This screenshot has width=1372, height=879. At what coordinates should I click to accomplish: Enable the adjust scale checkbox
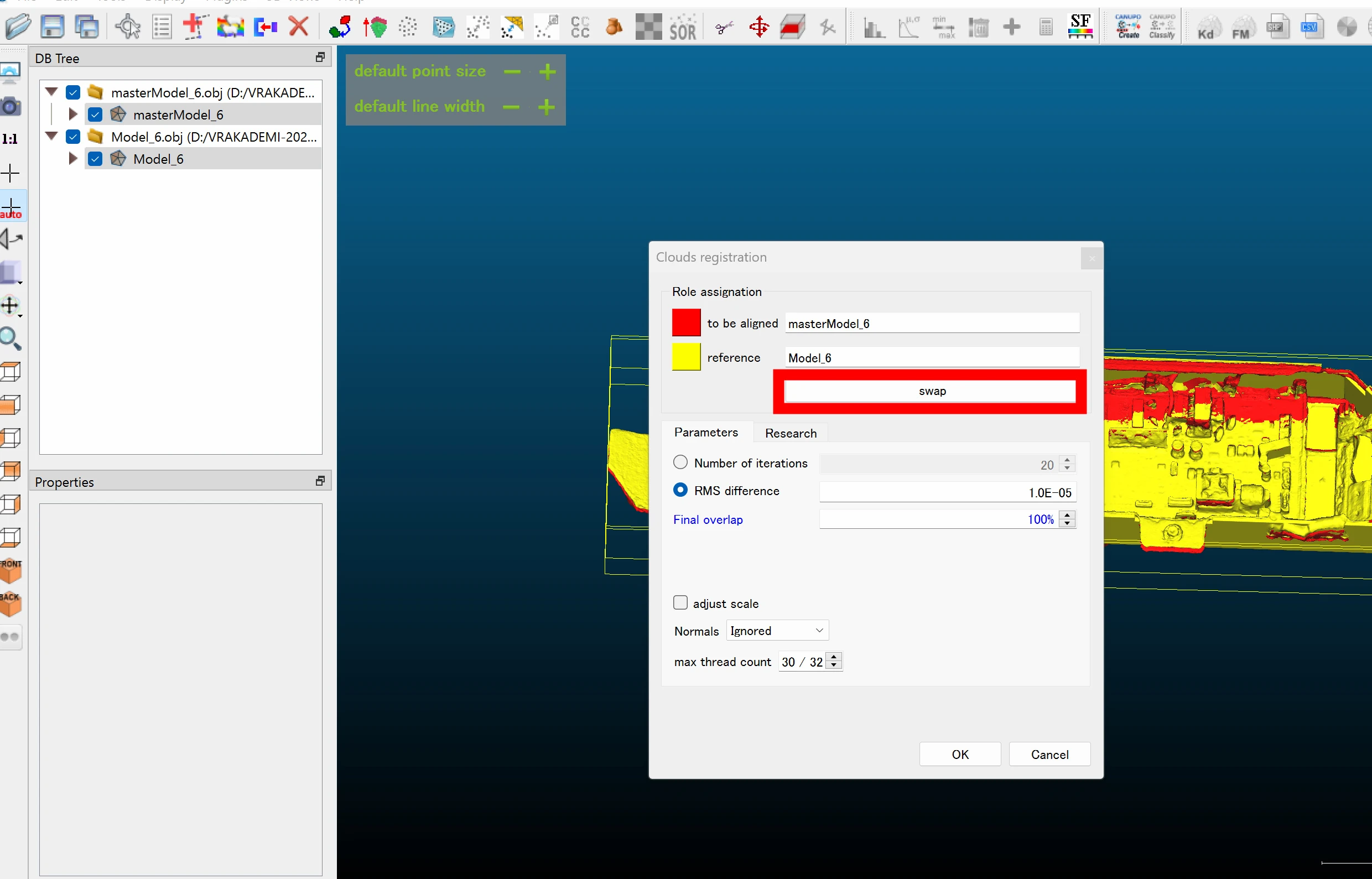(680, 603)
